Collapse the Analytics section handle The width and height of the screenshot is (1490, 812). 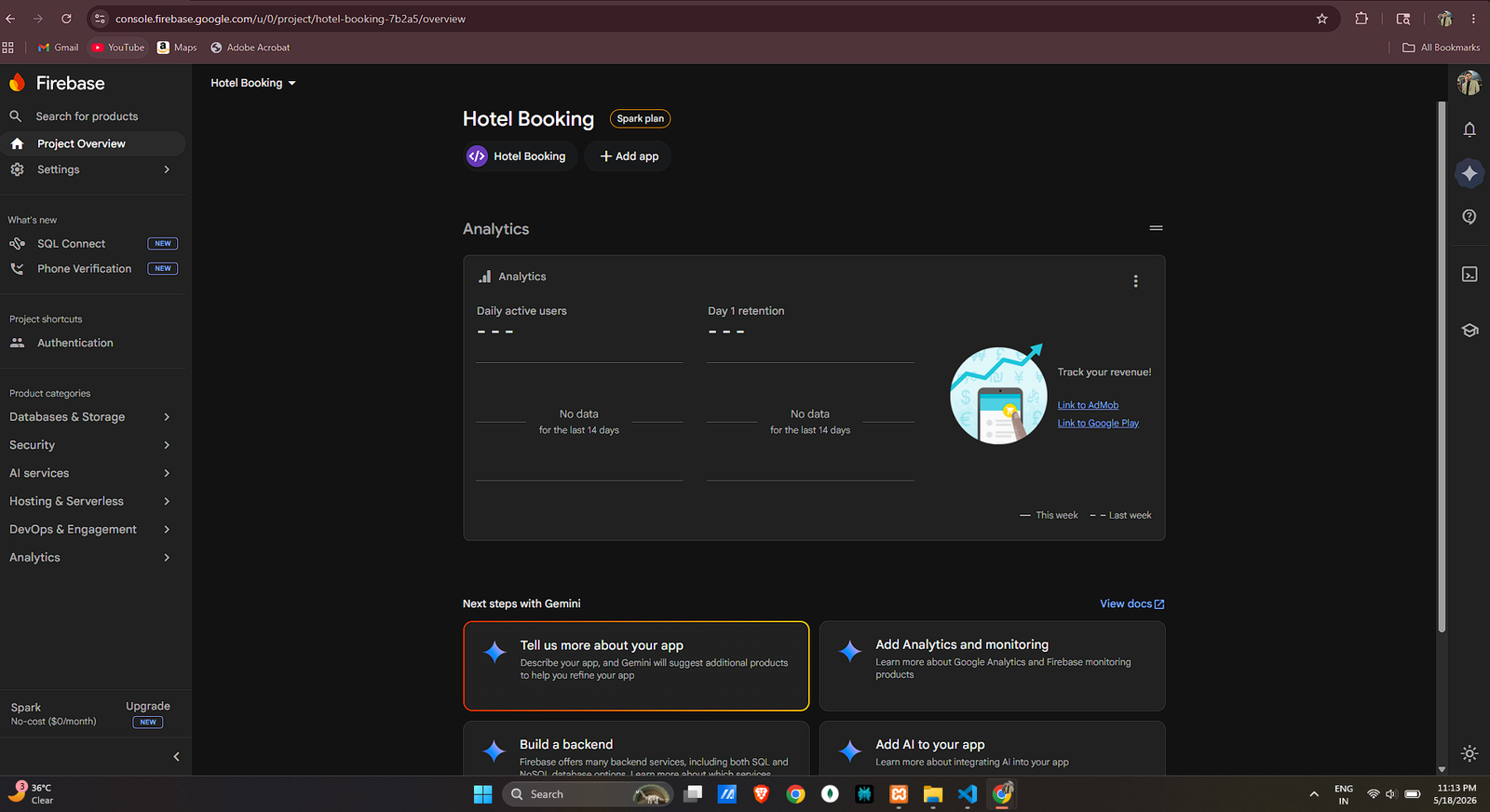point(1156,228)
